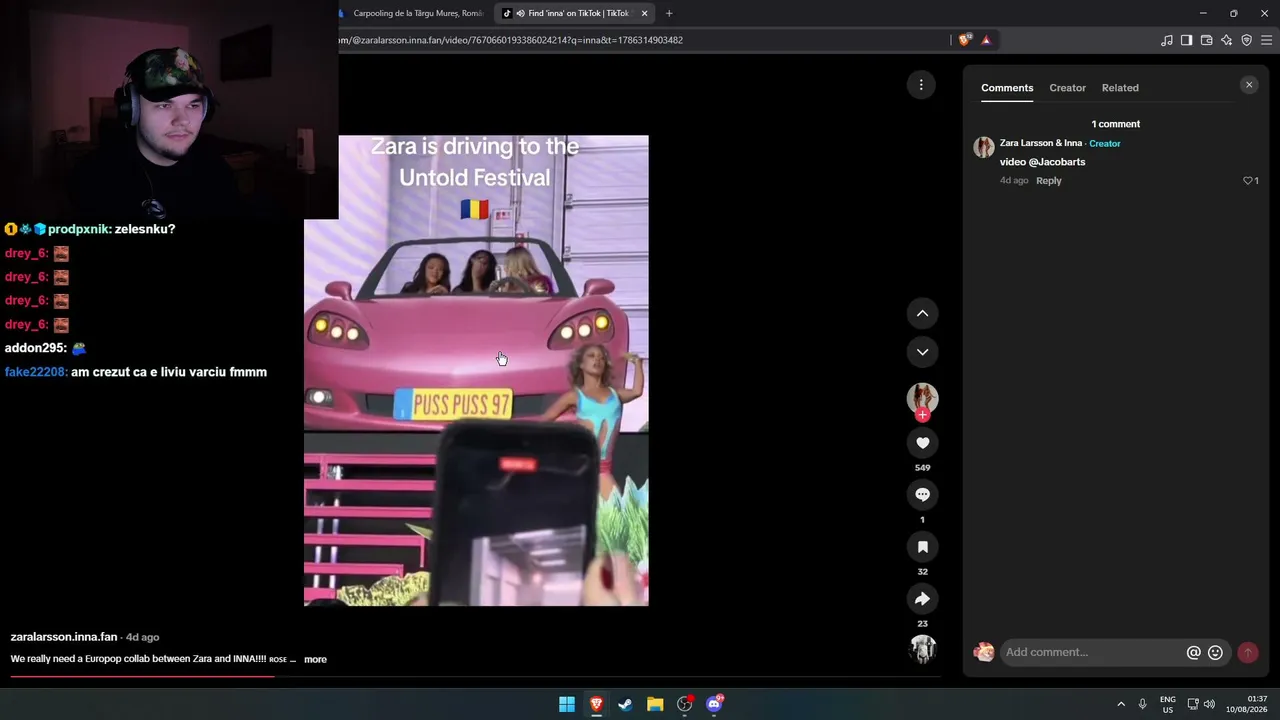The height and width of the screenshot is (720, 1280).
Task: Open the Zara Larsson & Inna commenter profile
Action: tap(1041, 143)
